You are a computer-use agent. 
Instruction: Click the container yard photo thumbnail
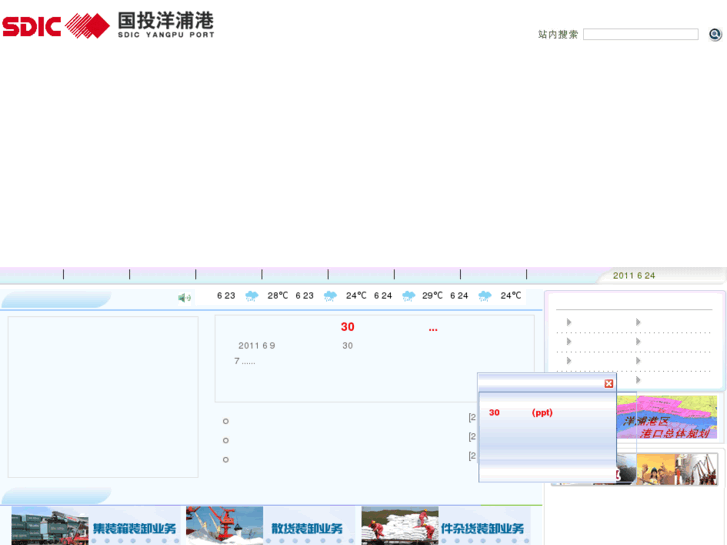click(50, 526)
